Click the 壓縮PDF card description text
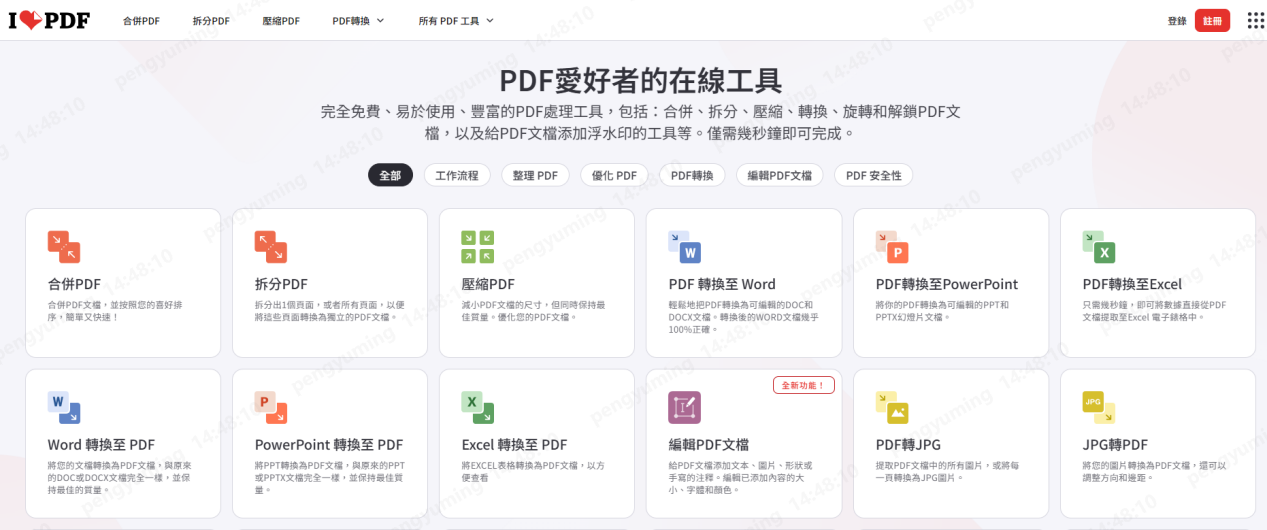 (x=534, y=310)
